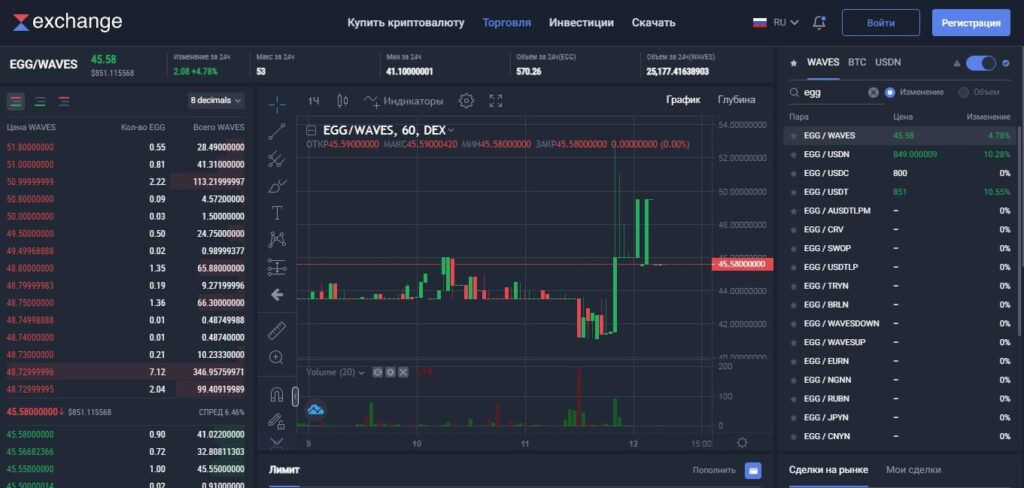Click the Регистрация button
Viewport: 1024px width, 488px height.
(970, 22)
